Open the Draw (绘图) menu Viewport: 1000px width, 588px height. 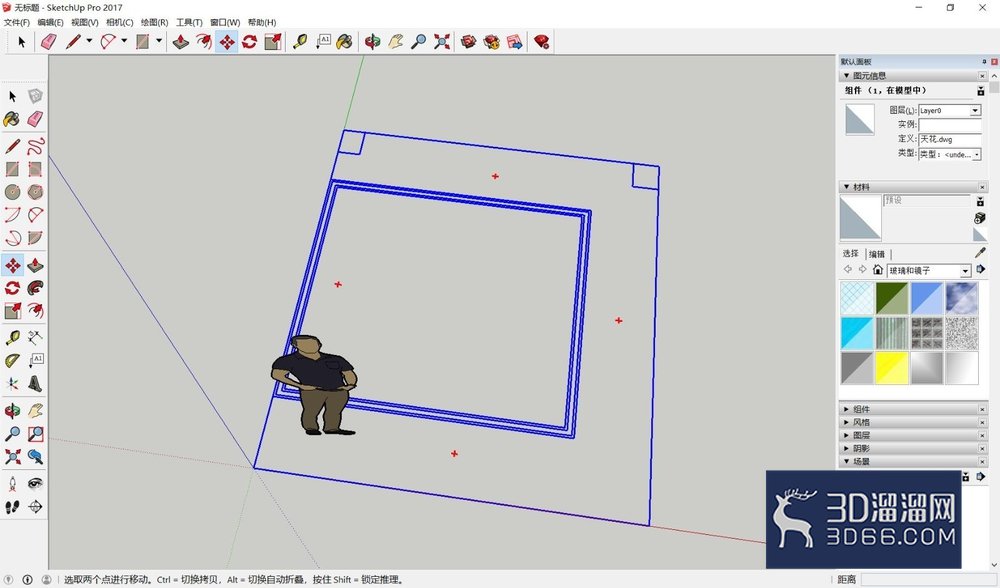[x=154, y=22]
